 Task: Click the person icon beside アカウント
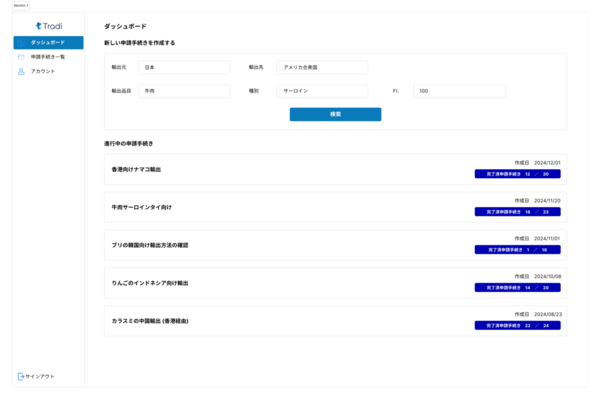[x=21, y=72]
